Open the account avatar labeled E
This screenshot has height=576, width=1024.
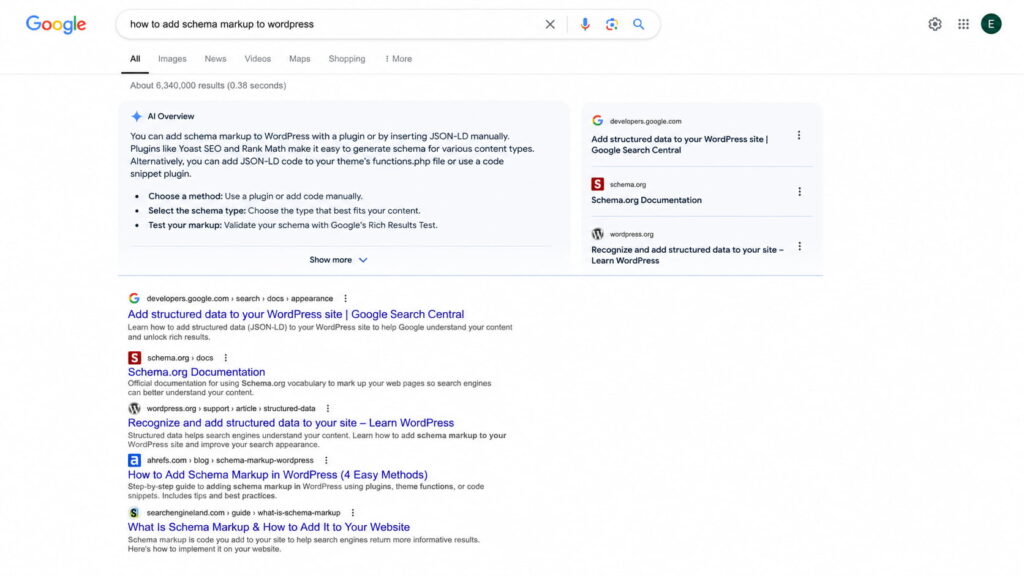pos(991,24)
